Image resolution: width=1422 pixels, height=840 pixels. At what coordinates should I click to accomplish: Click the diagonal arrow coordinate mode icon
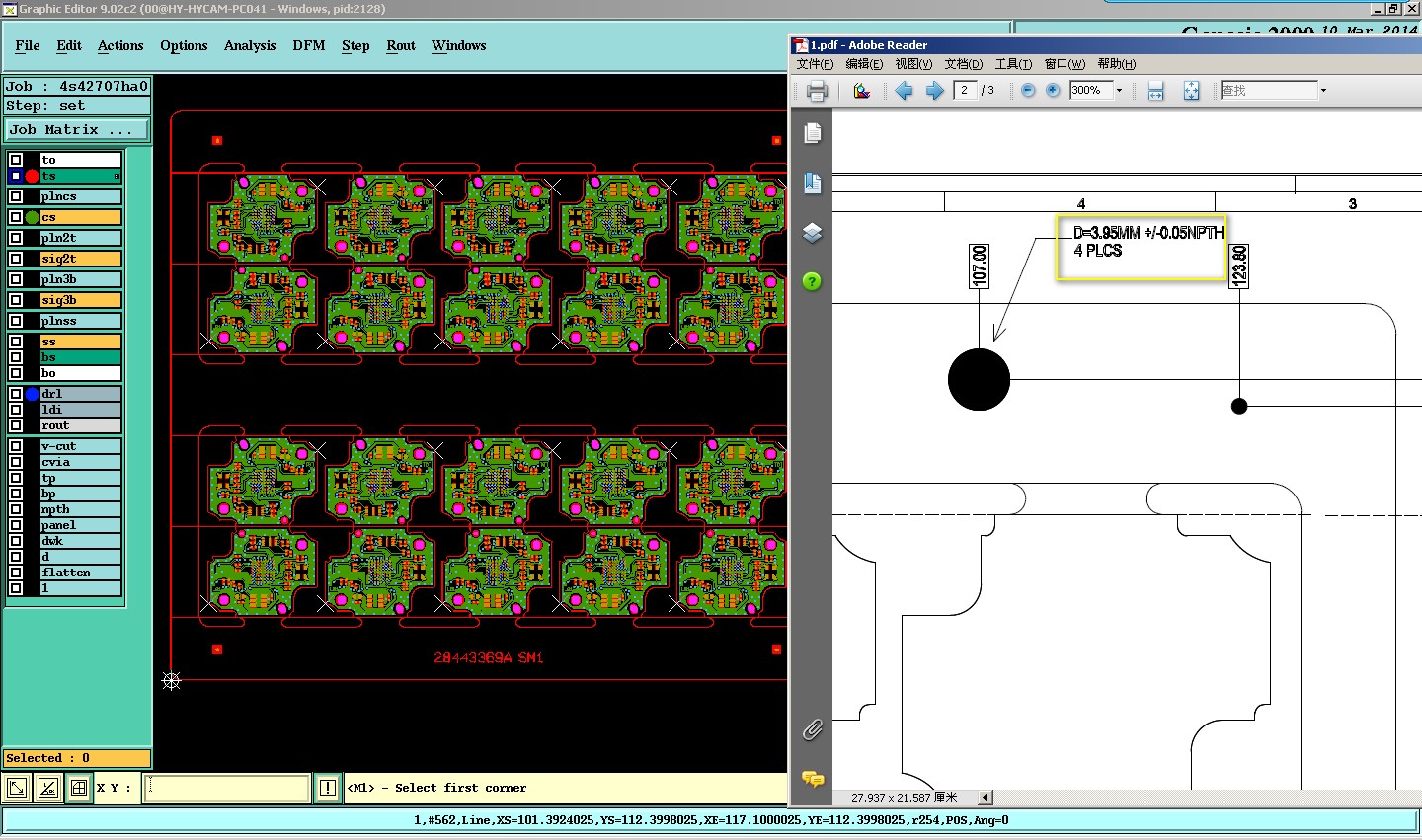pyautogui.click(x=18, y=788)
